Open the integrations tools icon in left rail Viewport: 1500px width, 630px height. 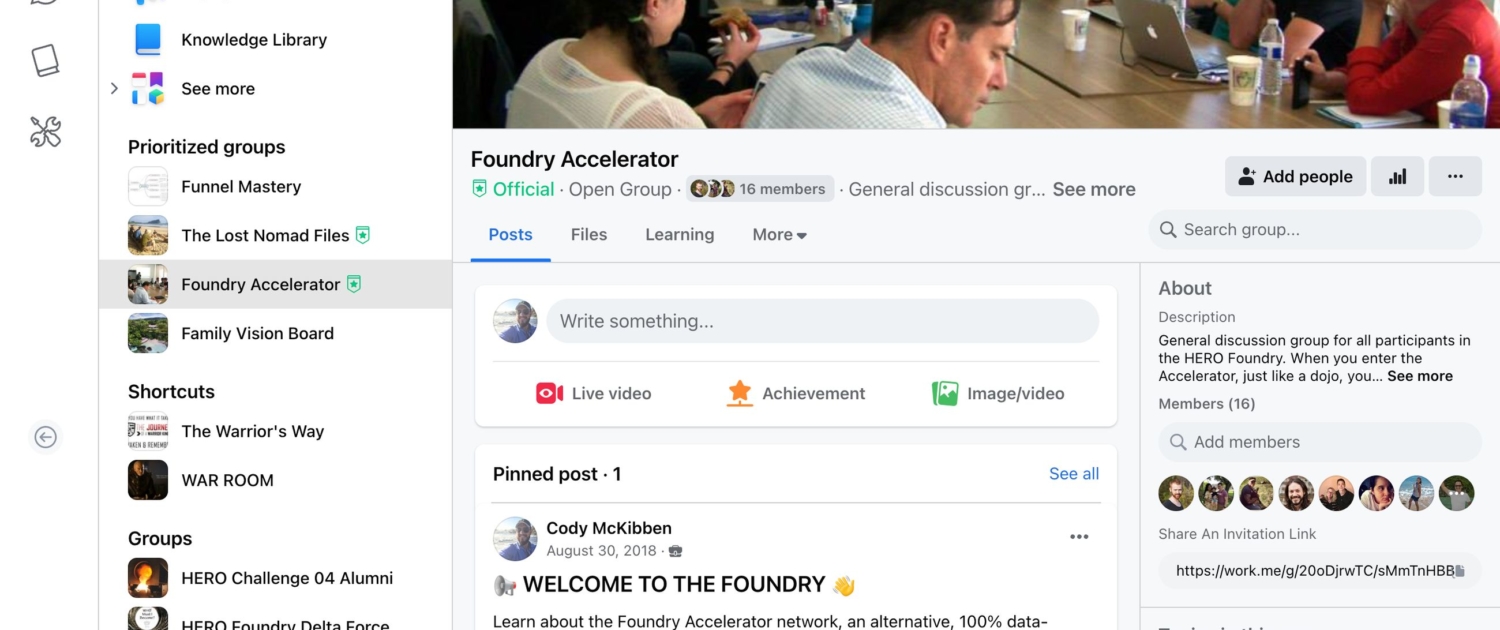point(46,131)
